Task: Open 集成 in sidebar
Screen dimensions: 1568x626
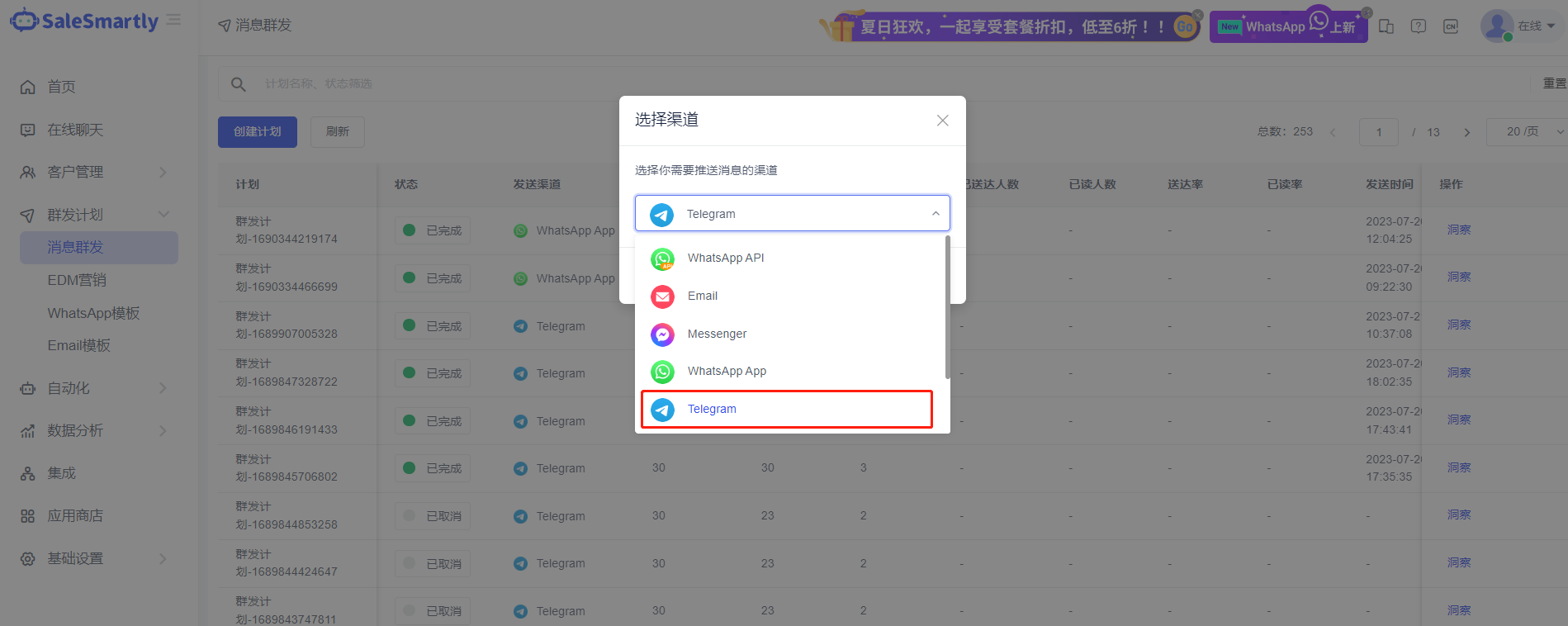Action: point(61,473)
